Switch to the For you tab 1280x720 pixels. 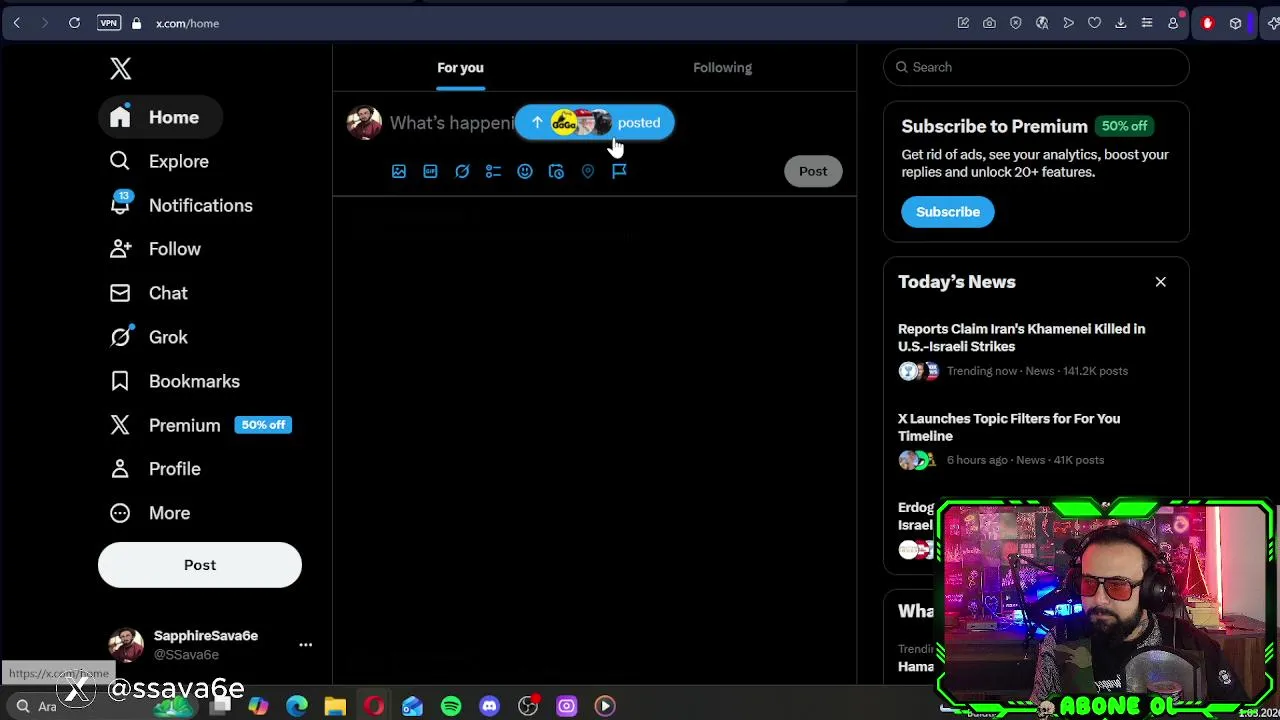click(x=460, y=67)
